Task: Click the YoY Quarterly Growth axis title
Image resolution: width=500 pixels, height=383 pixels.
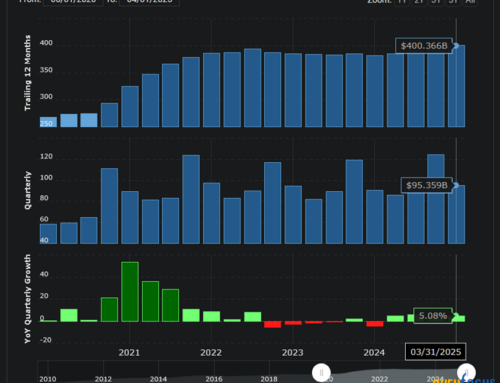Action: click(x=27, y=299)
